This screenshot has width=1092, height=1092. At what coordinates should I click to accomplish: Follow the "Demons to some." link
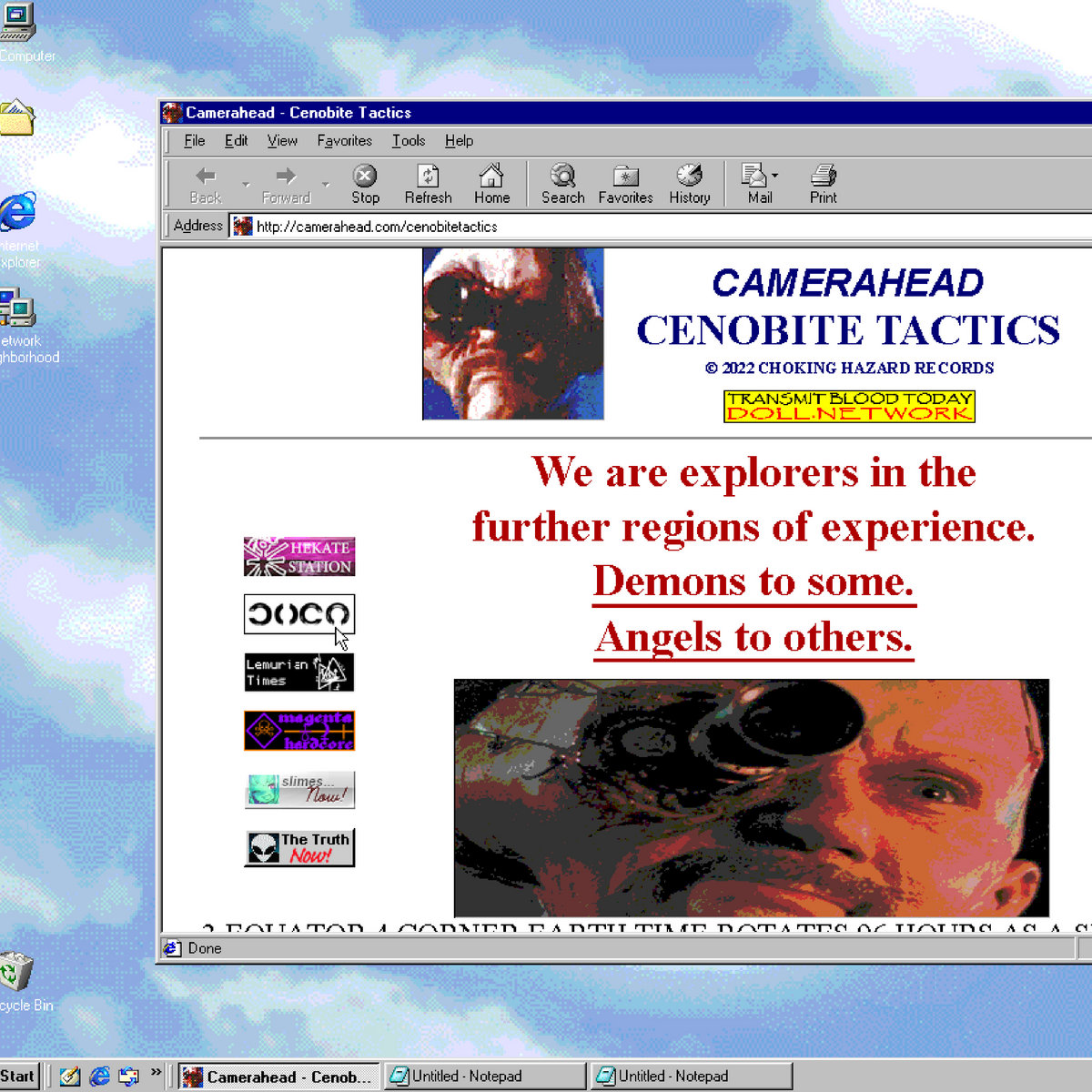coord(753,581)
